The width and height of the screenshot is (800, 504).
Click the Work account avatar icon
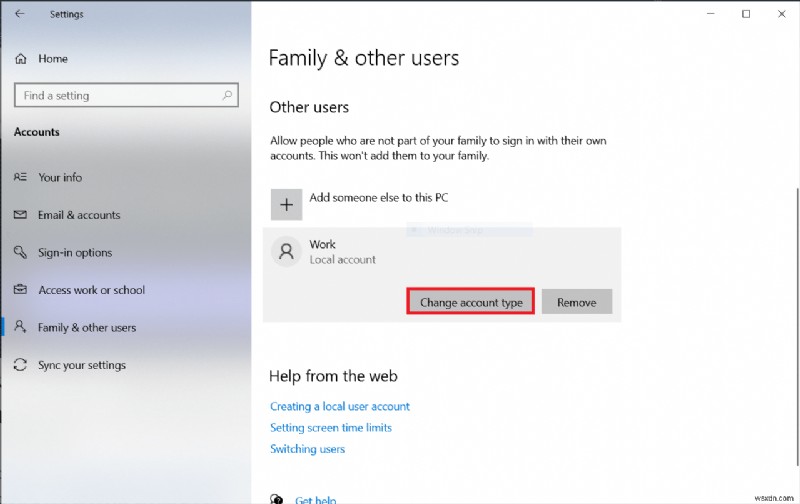click(286, 251)
